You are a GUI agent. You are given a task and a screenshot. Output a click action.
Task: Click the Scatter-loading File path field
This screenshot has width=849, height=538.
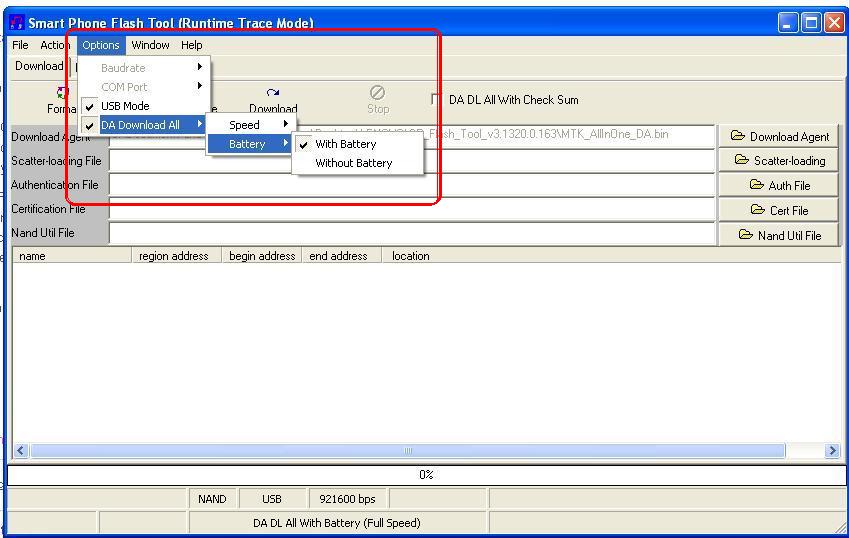[x=412, y=161]
